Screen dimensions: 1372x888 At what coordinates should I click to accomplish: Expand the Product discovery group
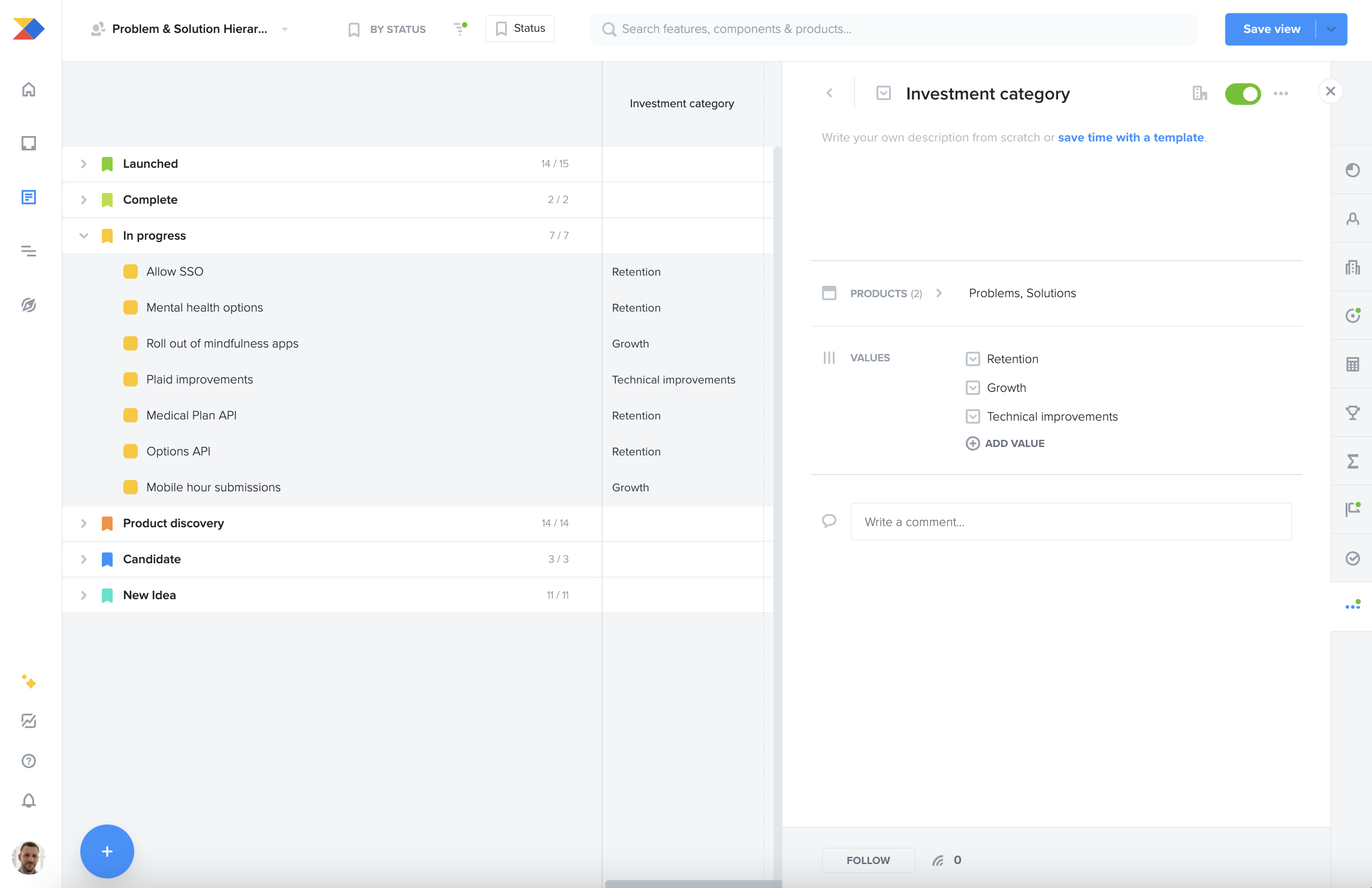click(x=83, y=522)
